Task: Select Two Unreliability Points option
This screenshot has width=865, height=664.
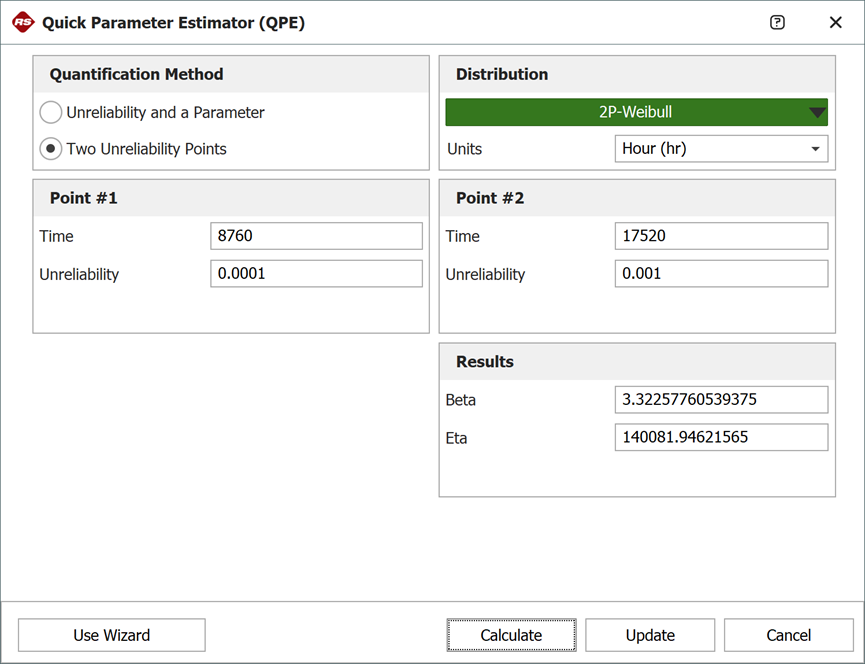Action: click(51, 149)
